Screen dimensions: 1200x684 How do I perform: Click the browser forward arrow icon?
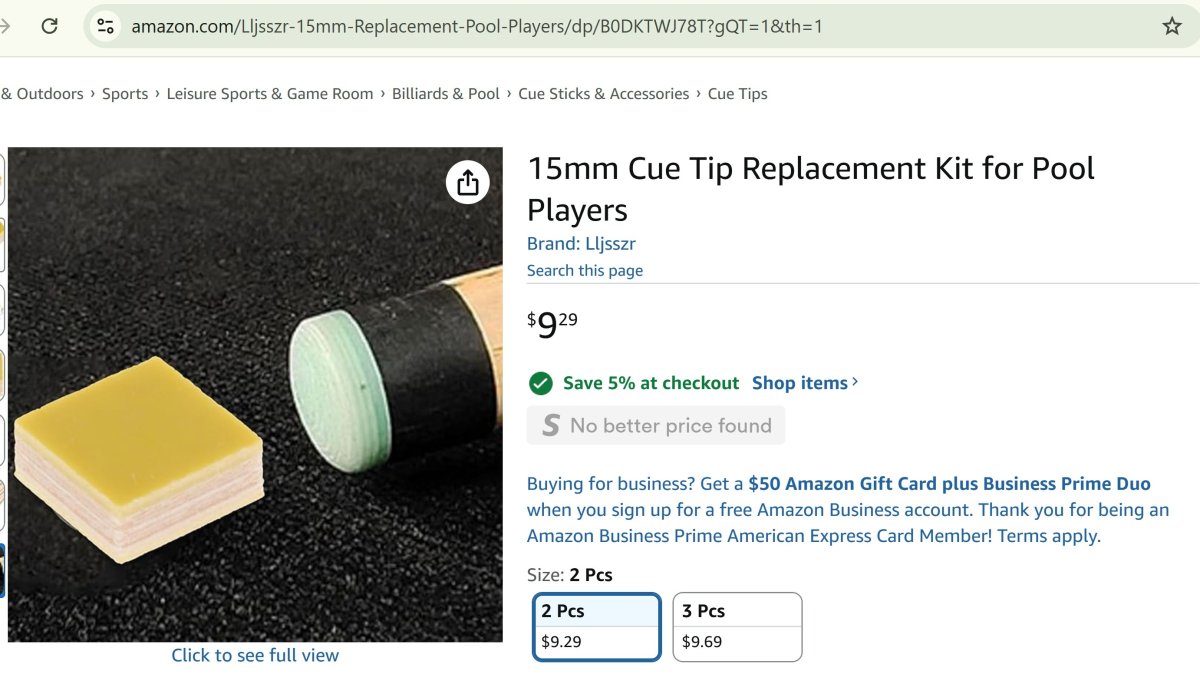coord(5,27)
